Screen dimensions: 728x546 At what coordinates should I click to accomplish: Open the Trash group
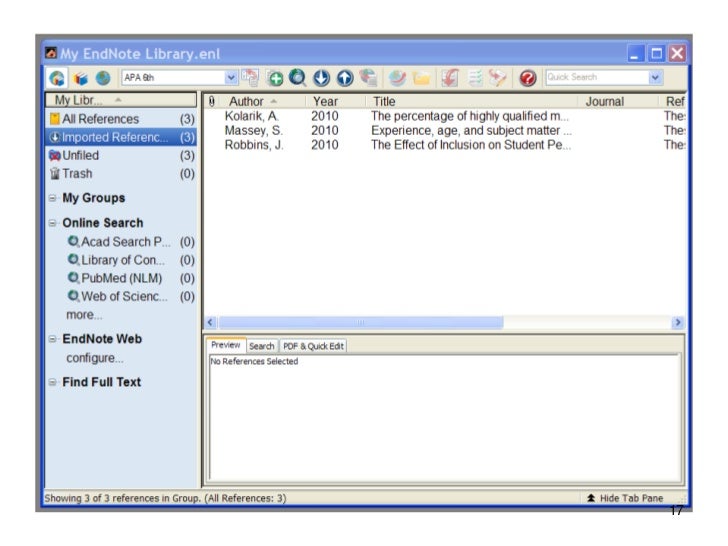tap(121, 173)
